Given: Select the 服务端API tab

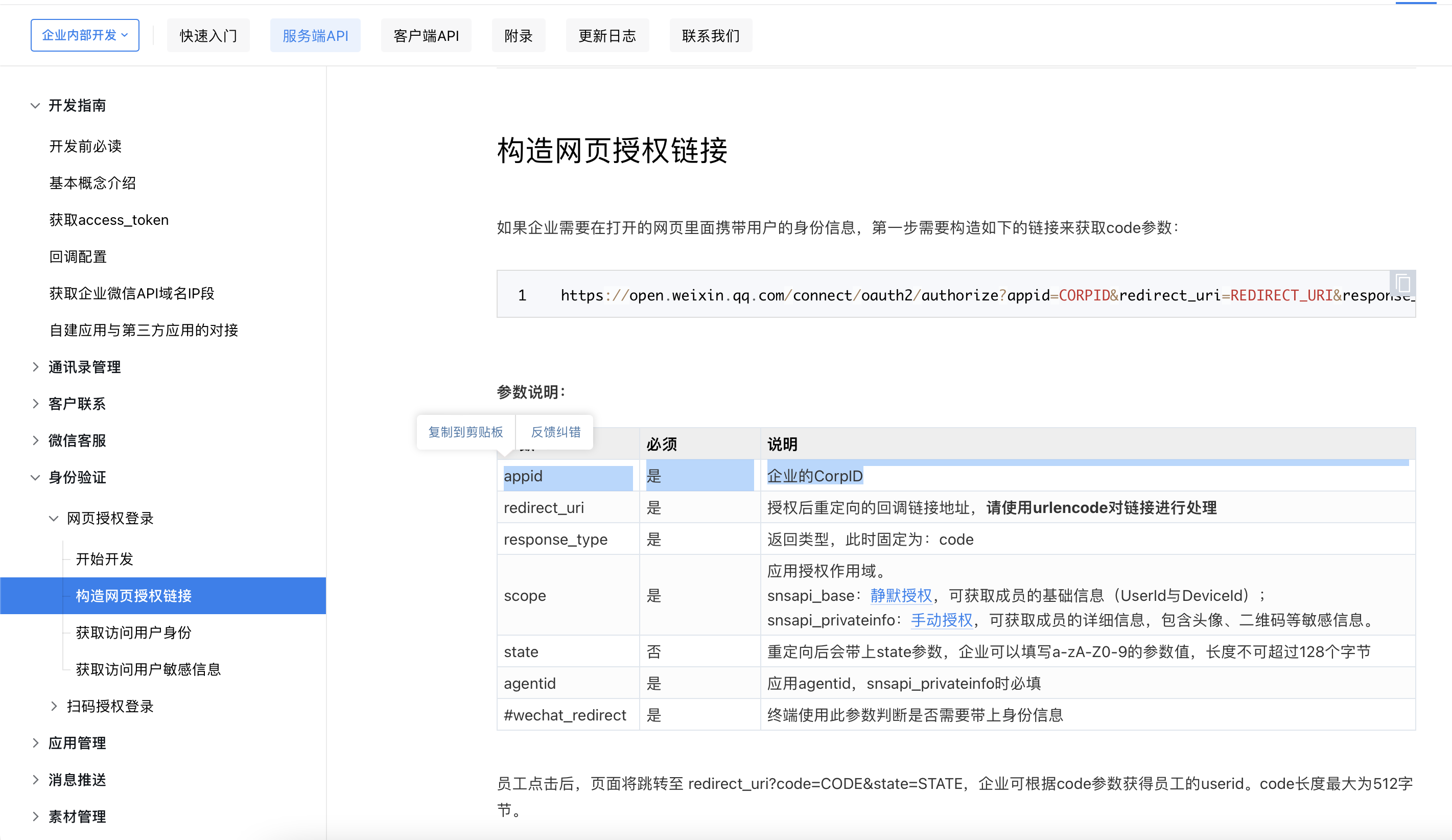Looking at the screenshot, I should [315, 36].
